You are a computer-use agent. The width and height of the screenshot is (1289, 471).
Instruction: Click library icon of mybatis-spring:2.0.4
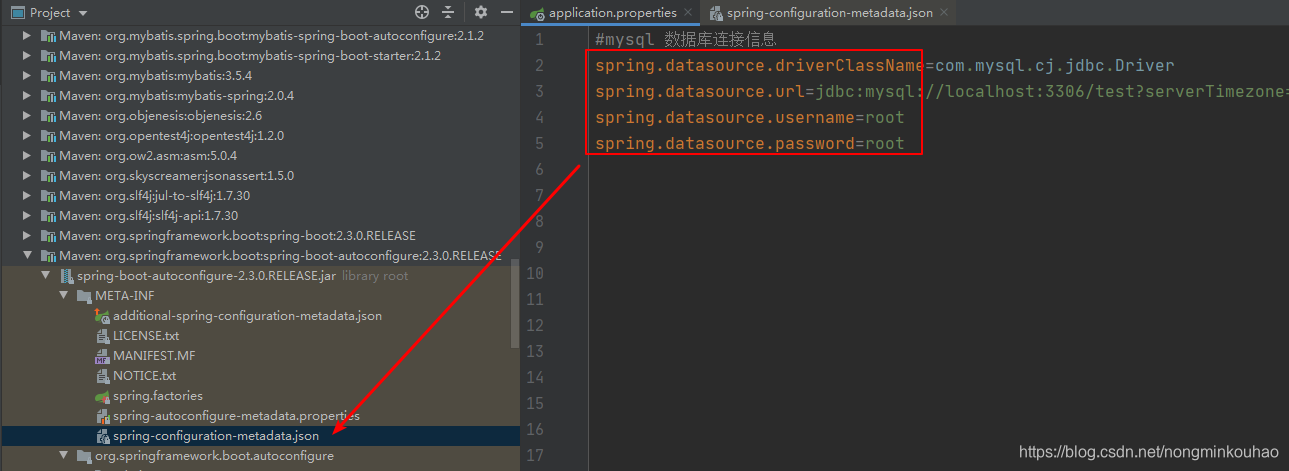coord(48,95)
